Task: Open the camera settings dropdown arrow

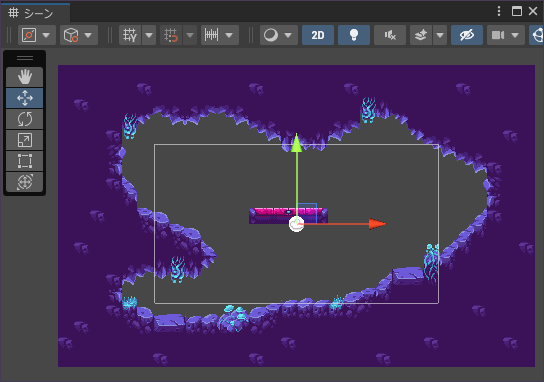Action: coord(515,35)
